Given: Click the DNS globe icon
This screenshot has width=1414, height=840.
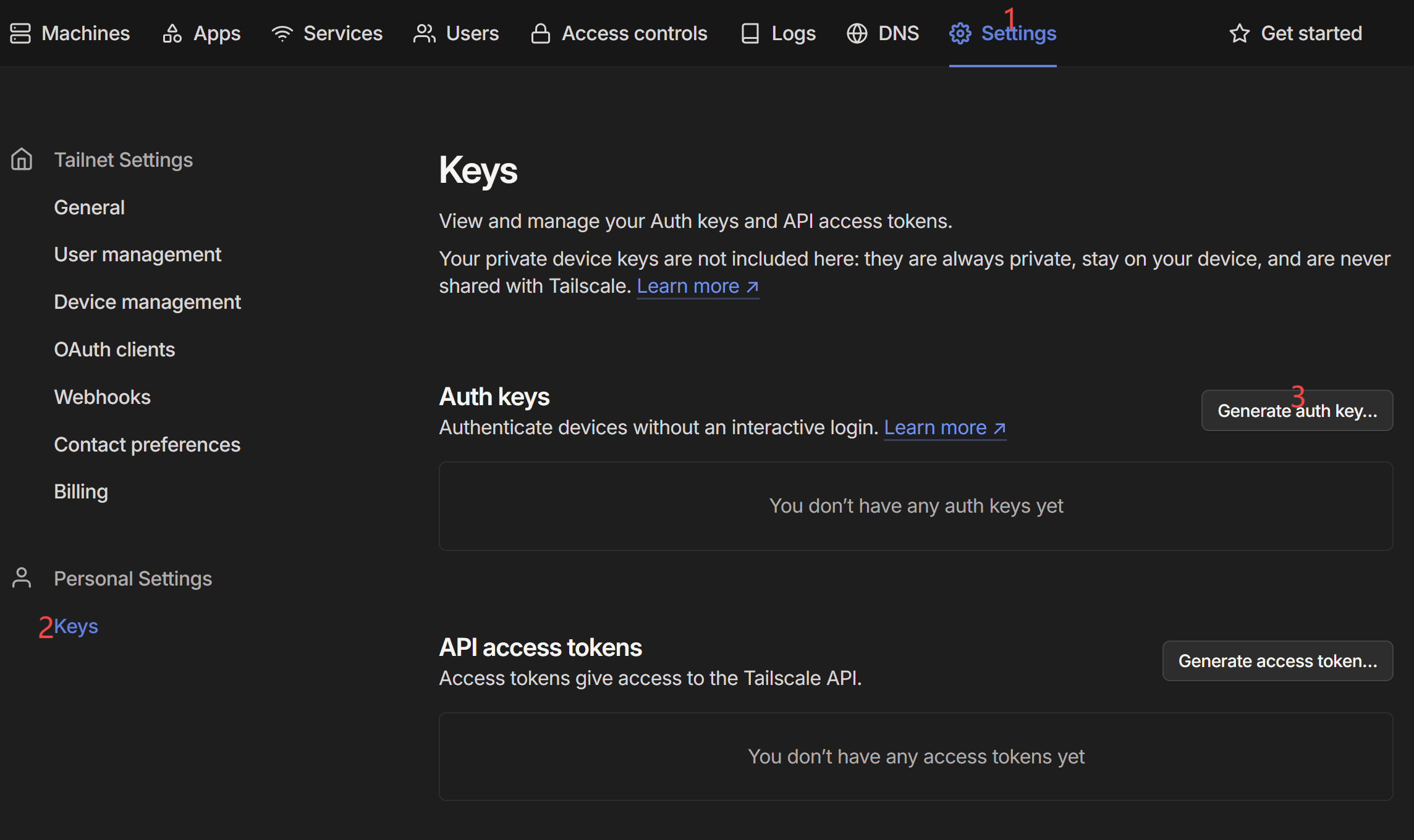Looking at the screenshot, I should (857, 33).
